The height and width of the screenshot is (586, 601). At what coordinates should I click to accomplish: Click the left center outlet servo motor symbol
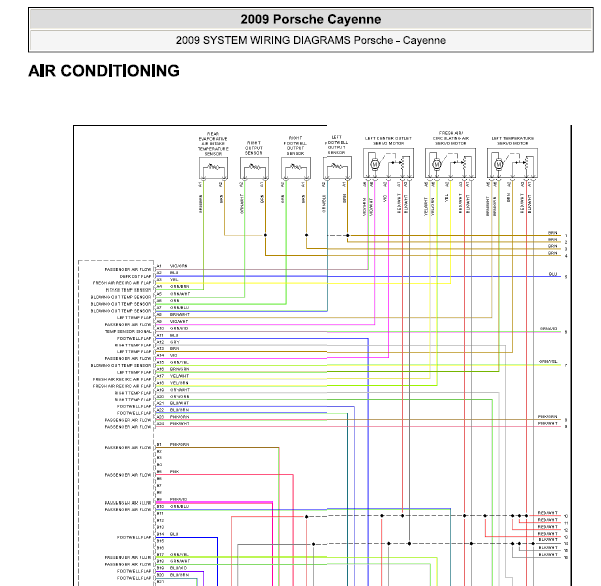coord(389,163)
